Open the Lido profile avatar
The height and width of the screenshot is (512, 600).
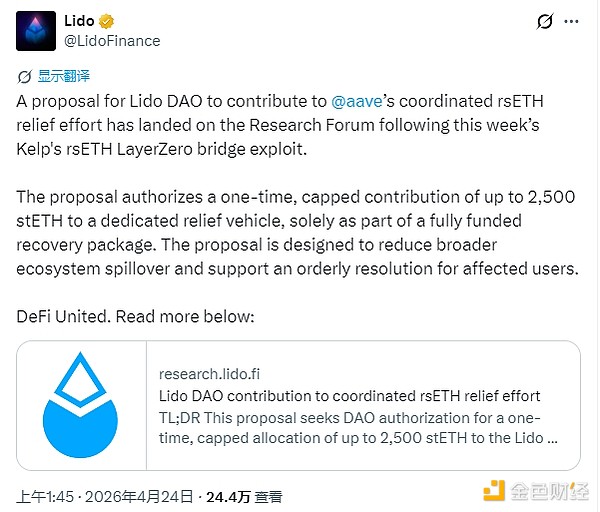35,30
